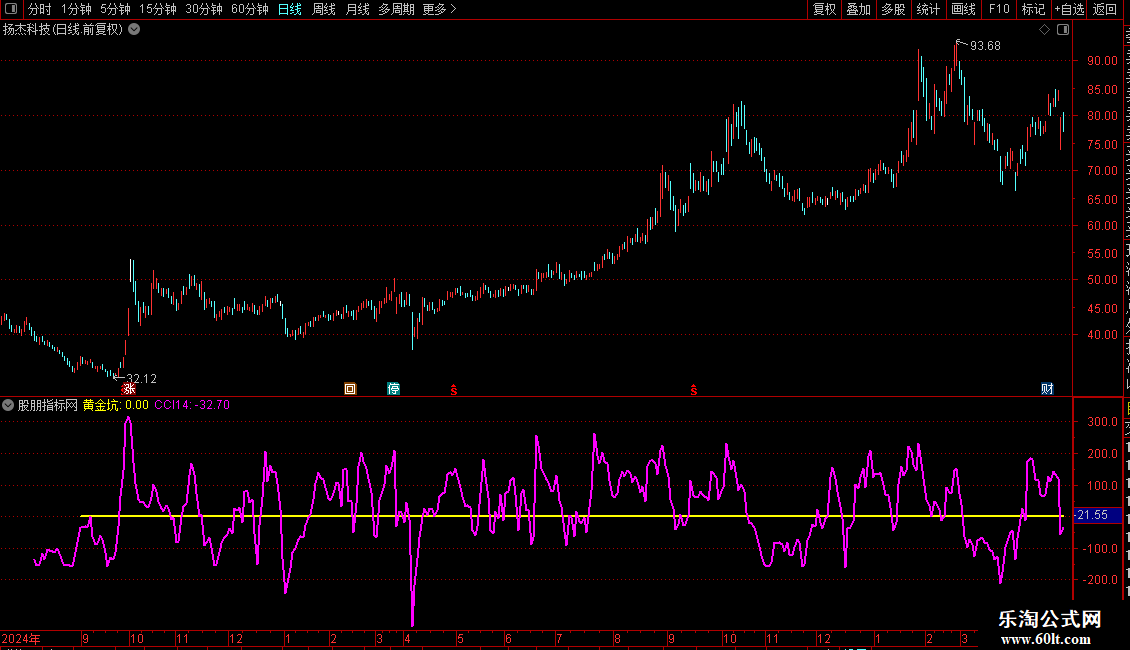Click the 90.00 price axis label
Screen dimensions: 1130x650
pos(1103,61)
